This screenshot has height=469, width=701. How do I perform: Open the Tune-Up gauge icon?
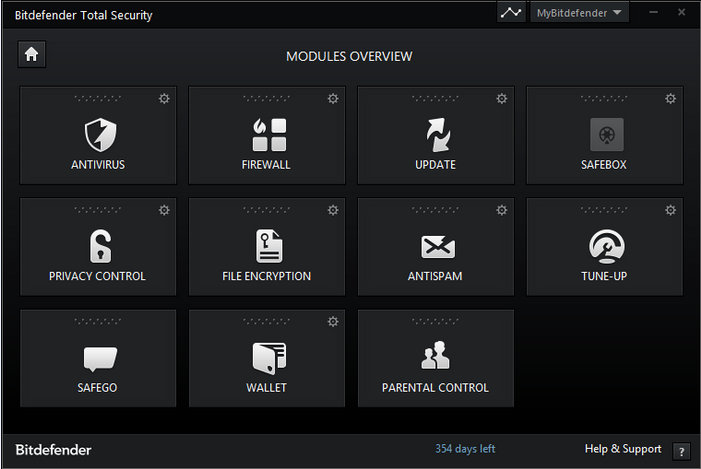click(607, 246)
